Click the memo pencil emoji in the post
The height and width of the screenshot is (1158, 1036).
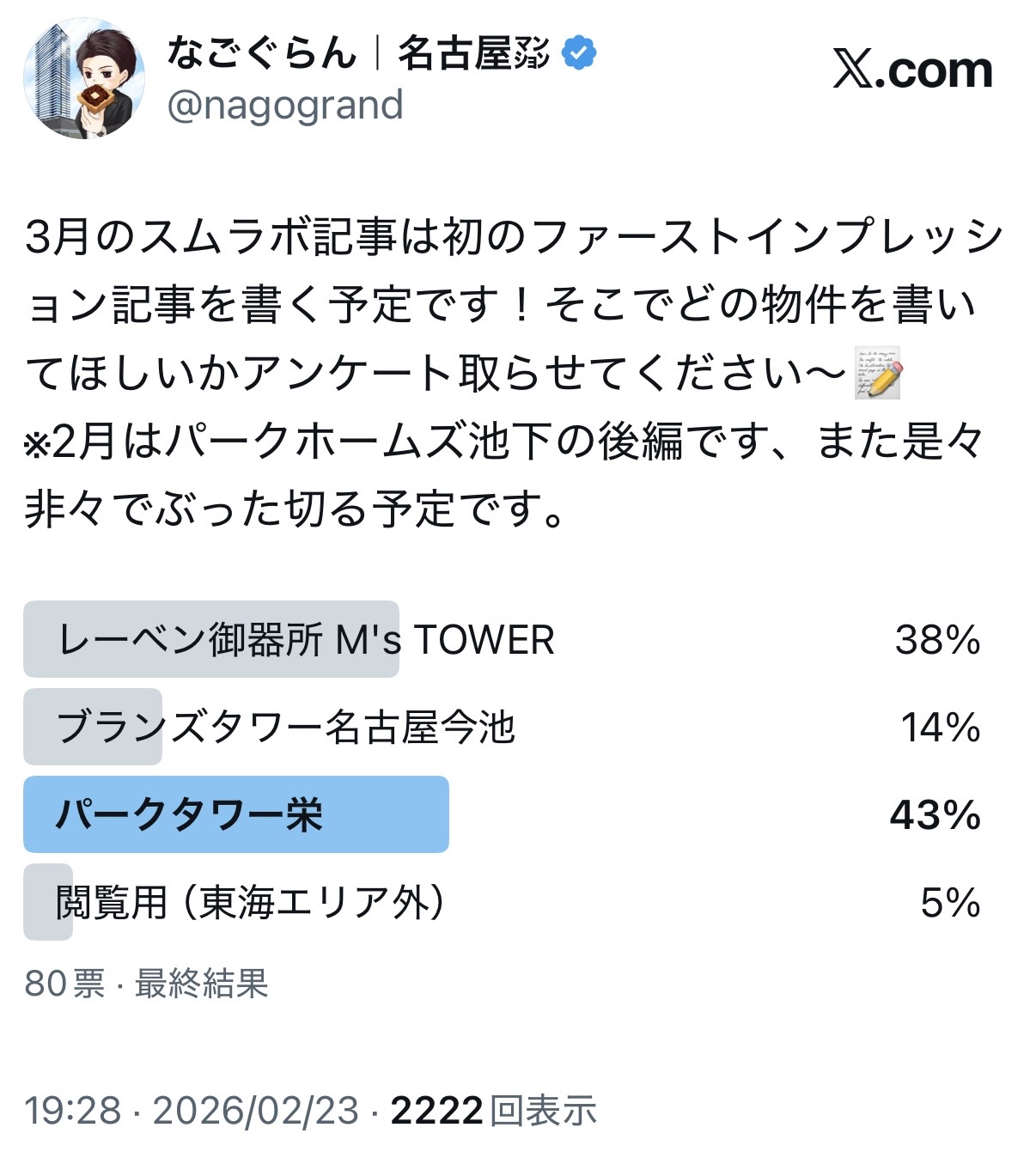coord(878,374)
